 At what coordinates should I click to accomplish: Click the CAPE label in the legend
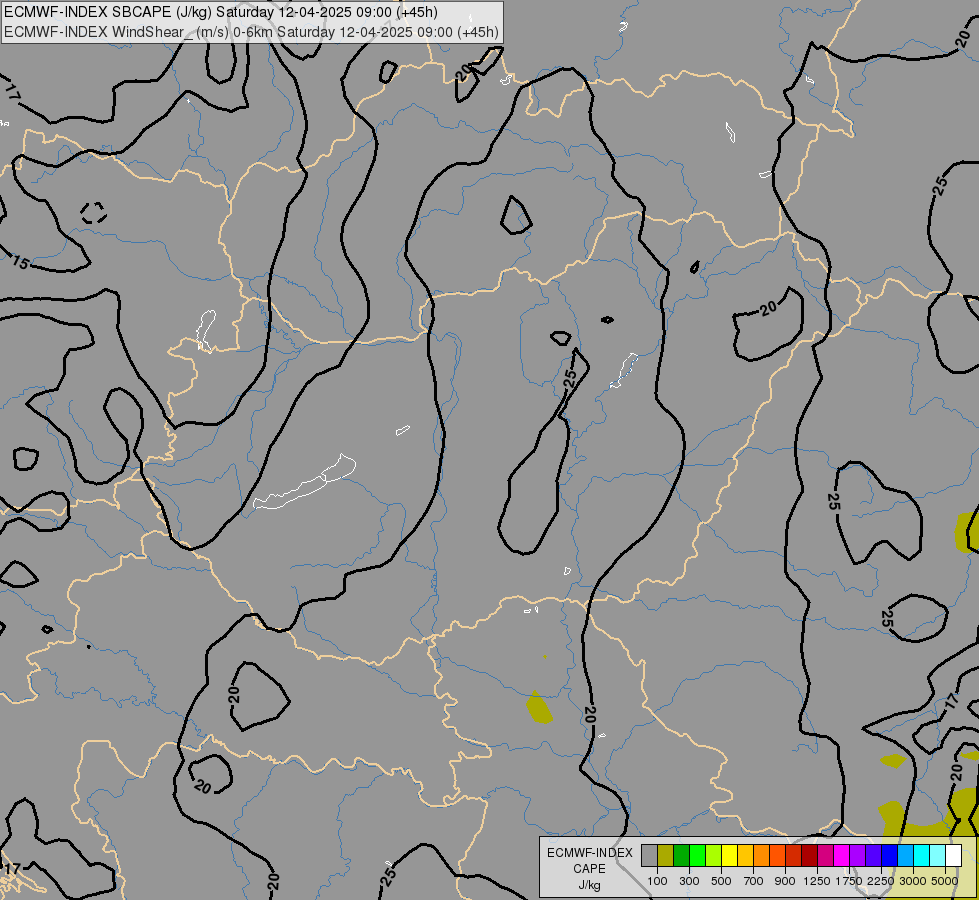[x=589, y=869]
